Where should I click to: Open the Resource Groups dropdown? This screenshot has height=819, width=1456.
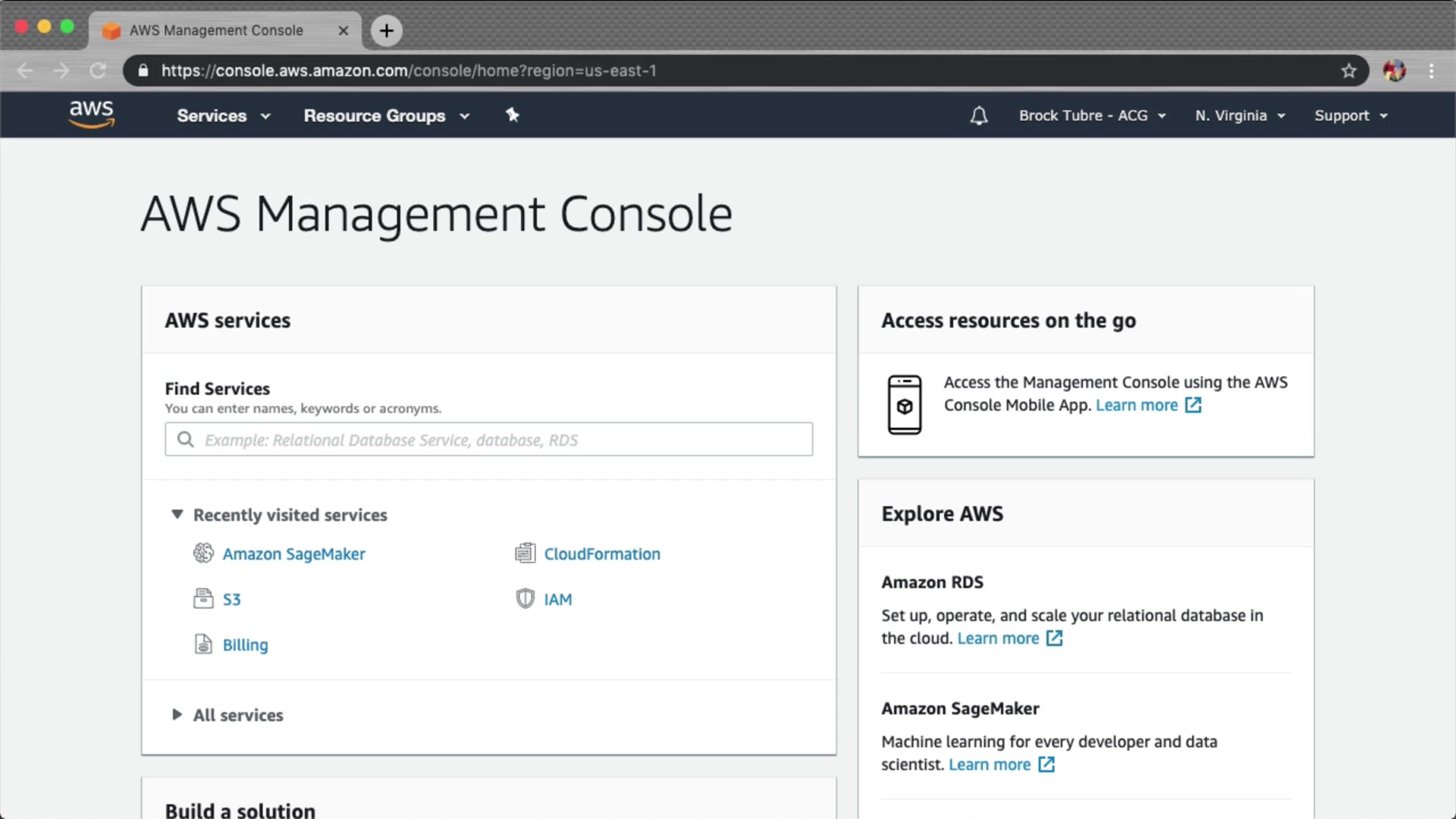pos(386,116)
